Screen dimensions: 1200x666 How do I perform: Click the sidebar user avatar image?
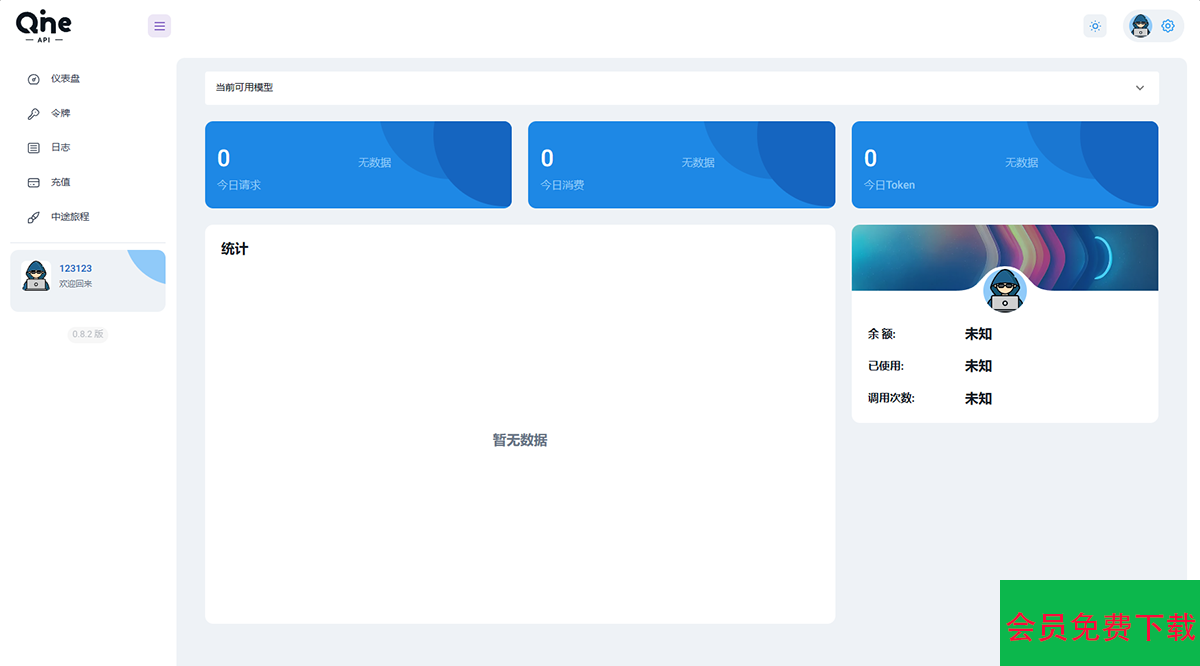coord(36,276)
